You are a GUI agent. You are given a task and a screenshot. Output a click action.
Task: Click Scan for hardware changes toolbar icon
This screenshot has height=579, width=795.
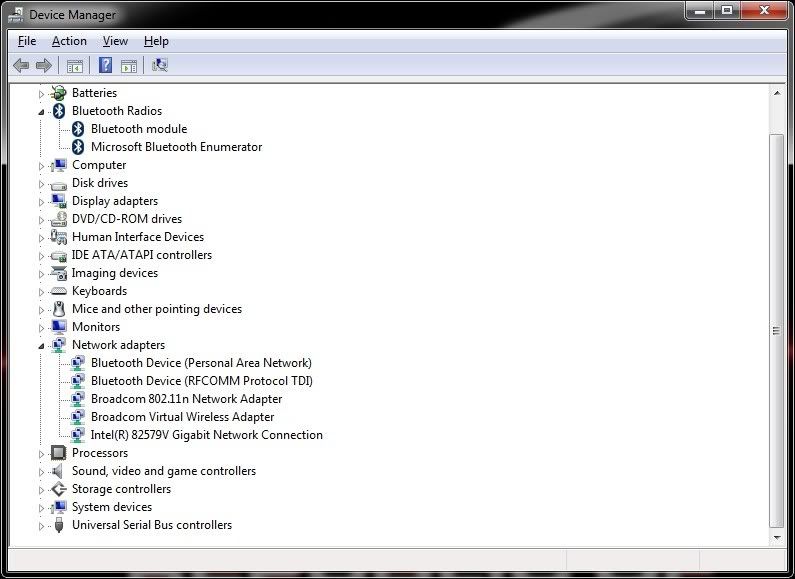click(x=160, y=65)
